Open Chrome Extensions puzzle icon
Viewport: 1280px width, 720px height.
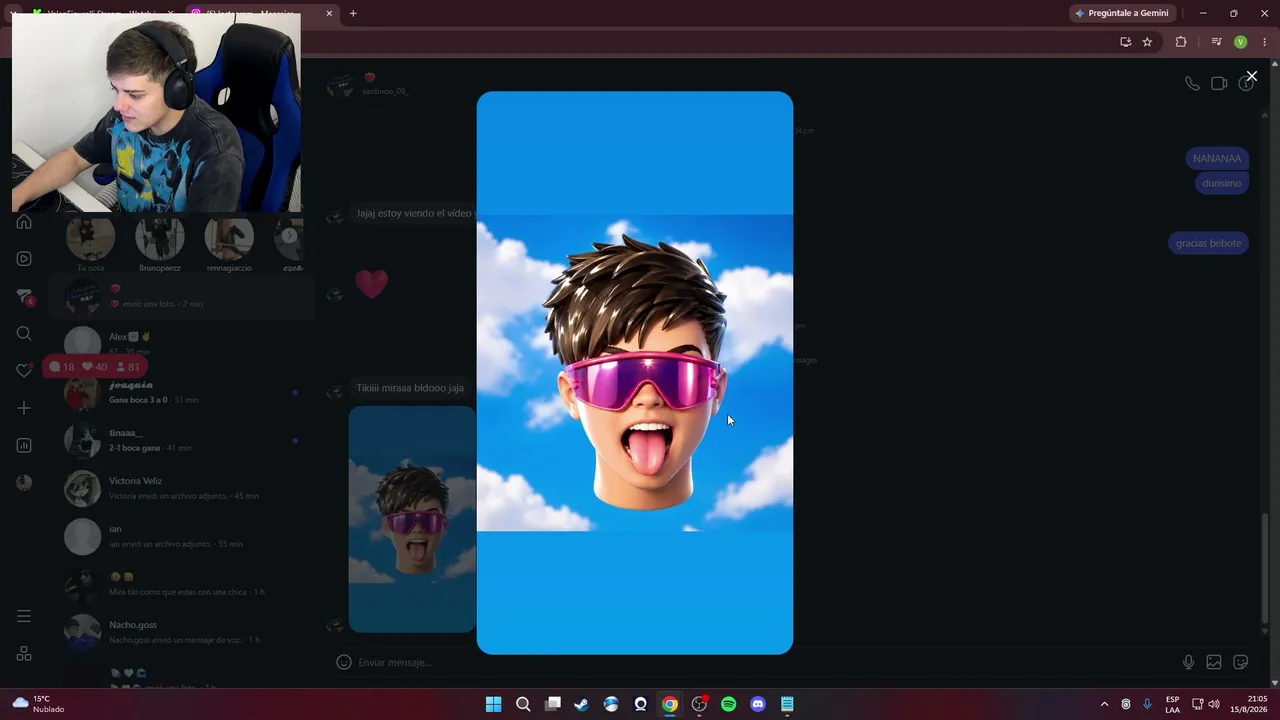[1181, 42]
